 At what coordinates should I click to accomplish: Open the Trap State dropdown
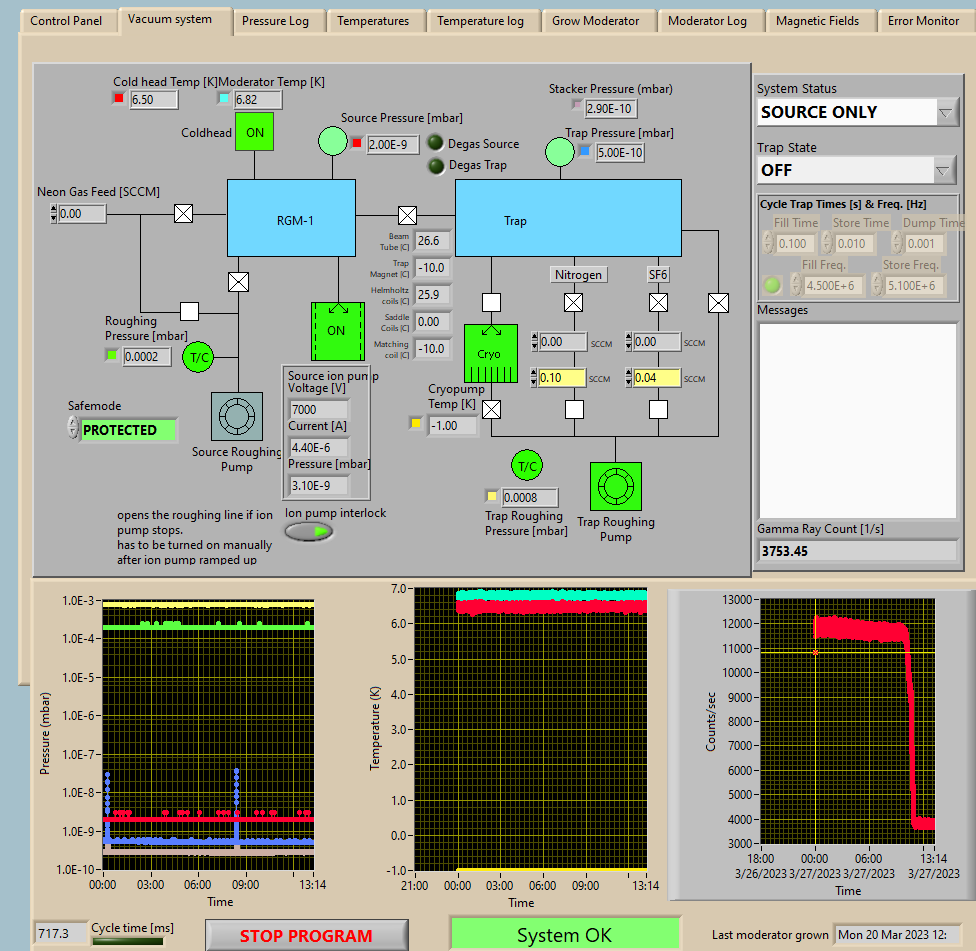point(944,171)
